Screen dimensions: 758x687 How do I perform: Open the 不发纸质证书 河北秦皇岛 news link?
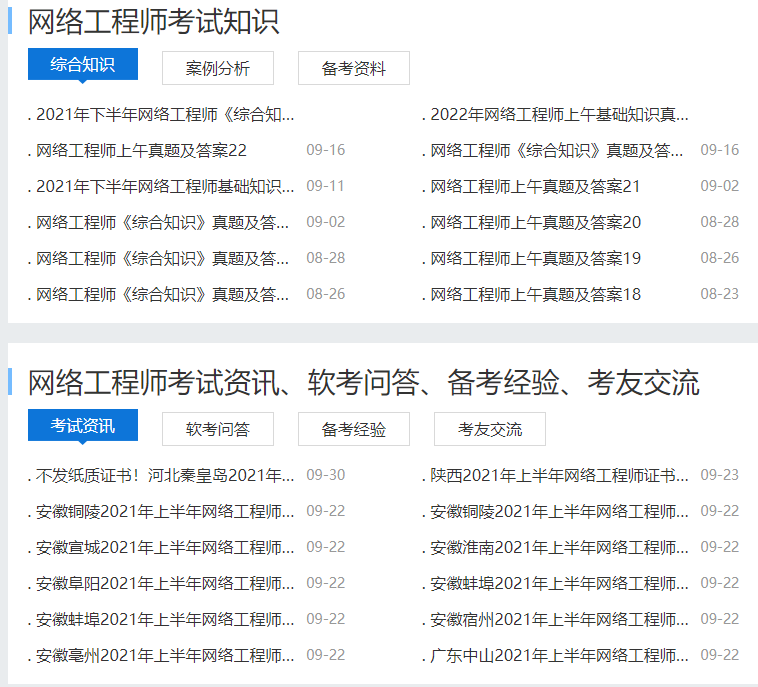[x=165, y=475]
